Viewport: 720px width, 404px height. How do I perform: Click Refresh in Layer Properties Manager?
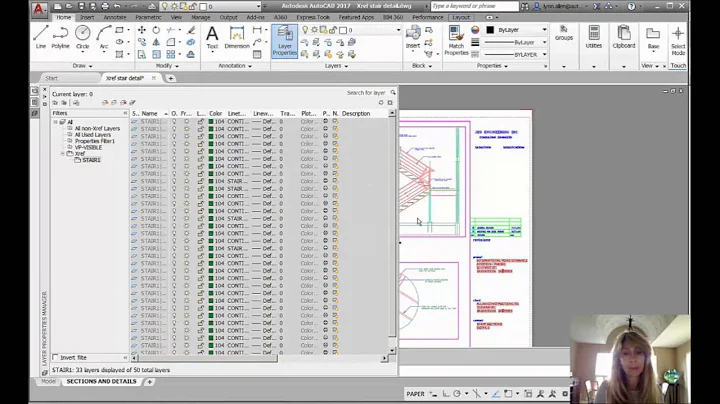381,102
